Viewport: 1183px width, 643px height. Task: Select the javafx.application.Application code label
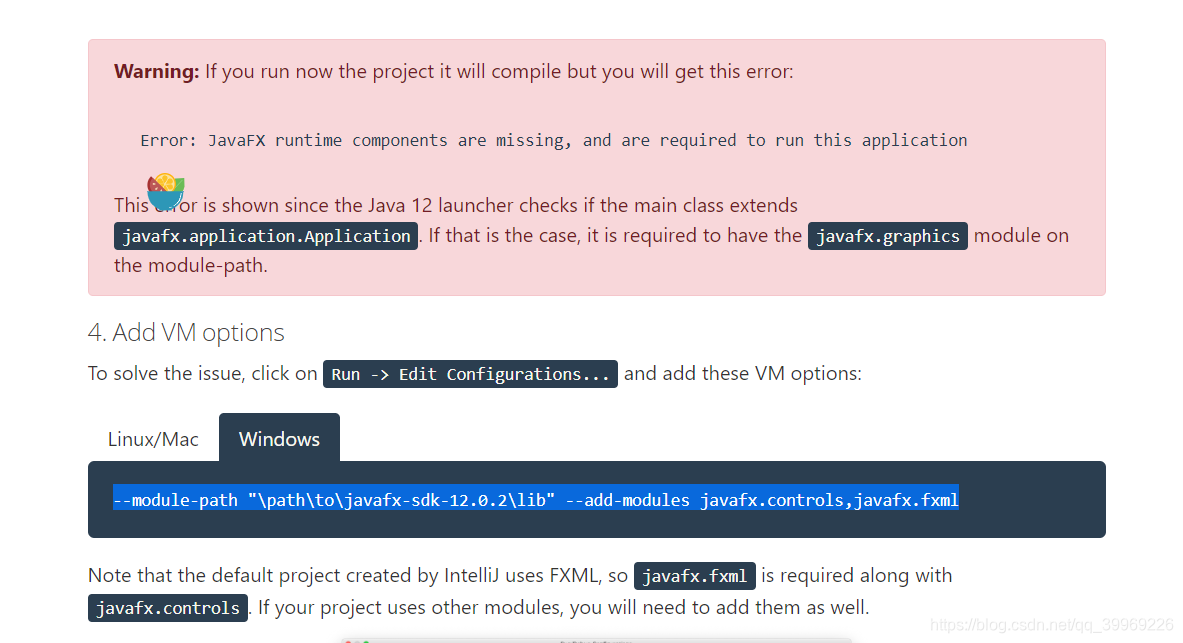tap(265, 236)
